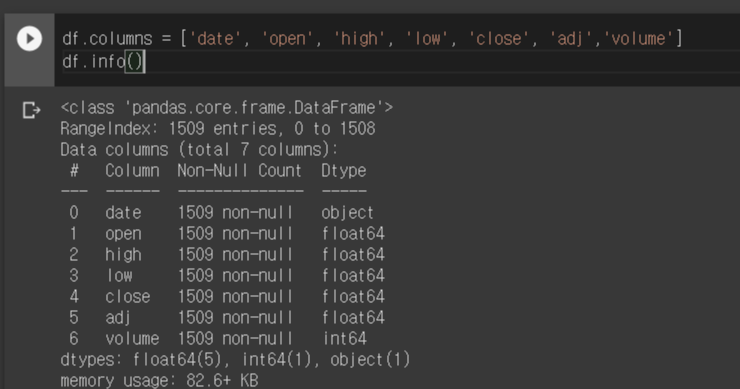Click the object dtype of date row
The height and width of the screenshot is (389, 740).
point(347,212)
